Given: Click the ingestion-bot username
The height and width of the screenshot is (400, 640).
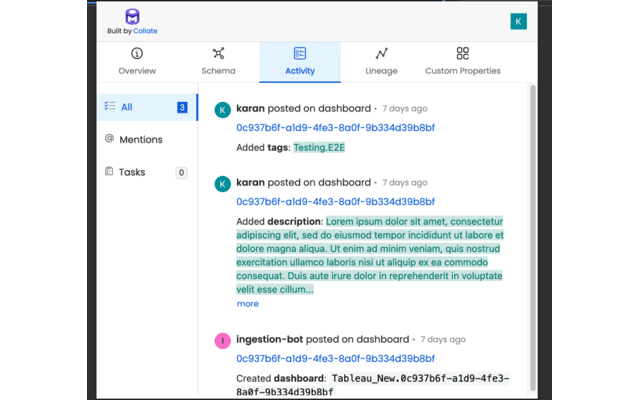Looking at the screenshot, I should click(x=270, y=339).
